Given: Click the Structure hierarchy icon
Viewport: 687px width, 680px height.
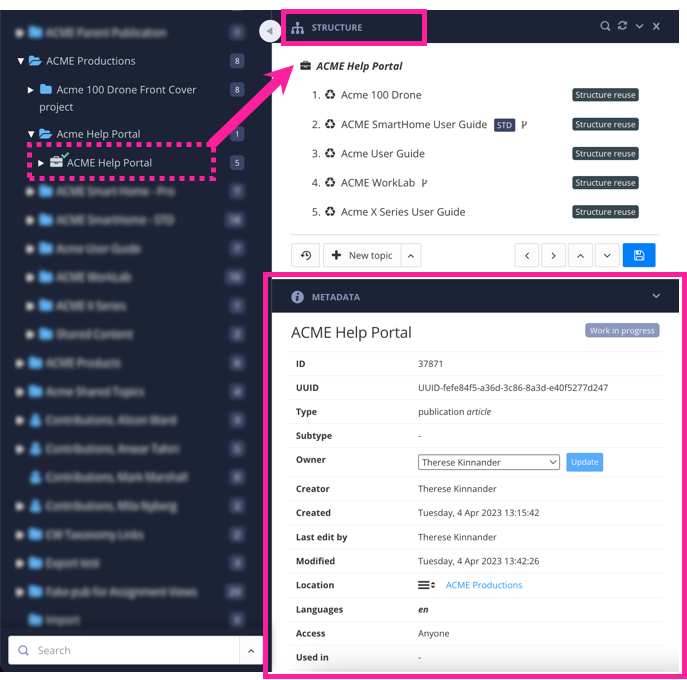Looking at the screenshot, I should point(297,28).
